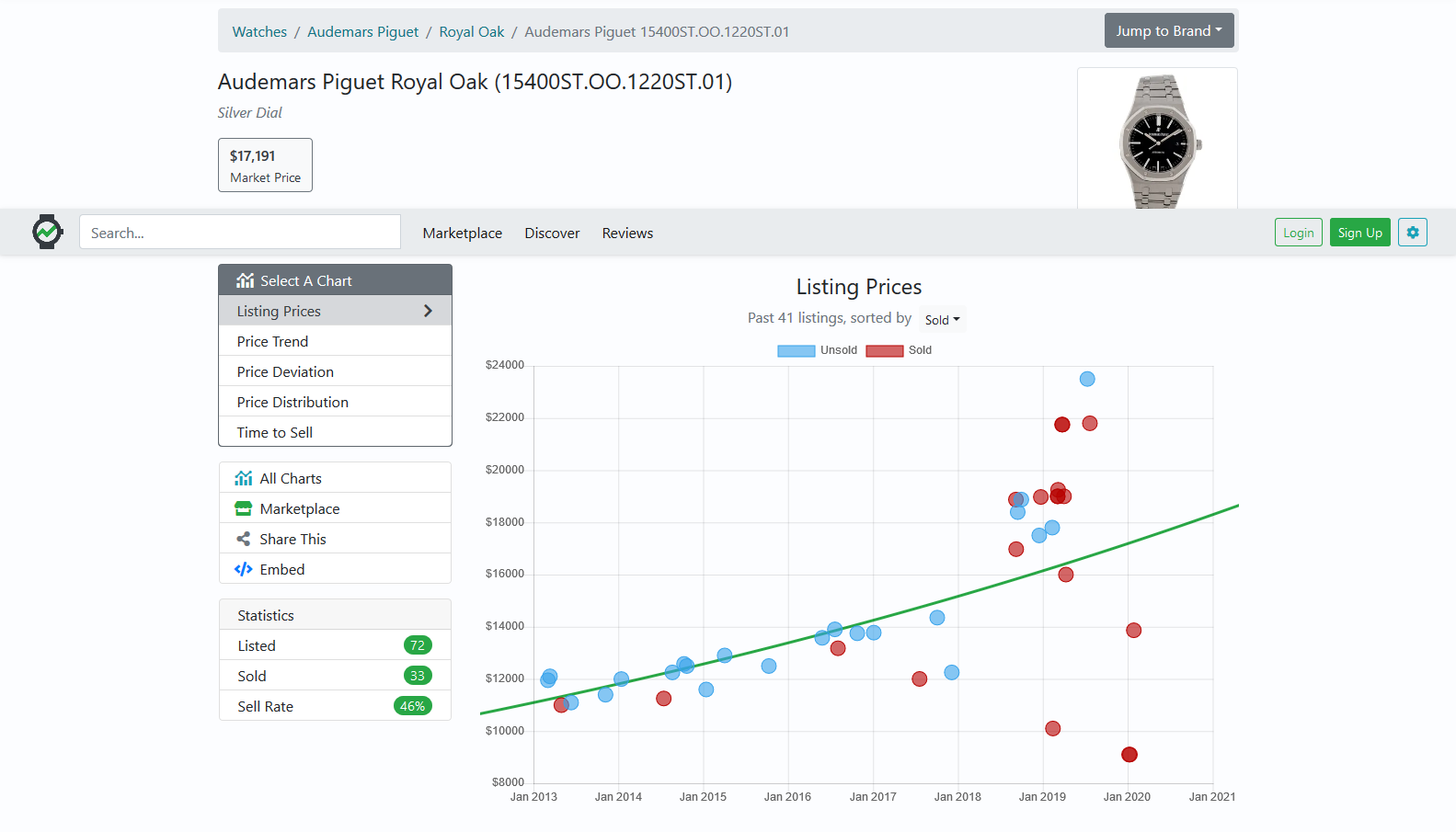Image resolution: width=1456 pixels, height=832 pixels.
Task: Click the Login button
Action: click(1299, 233)
